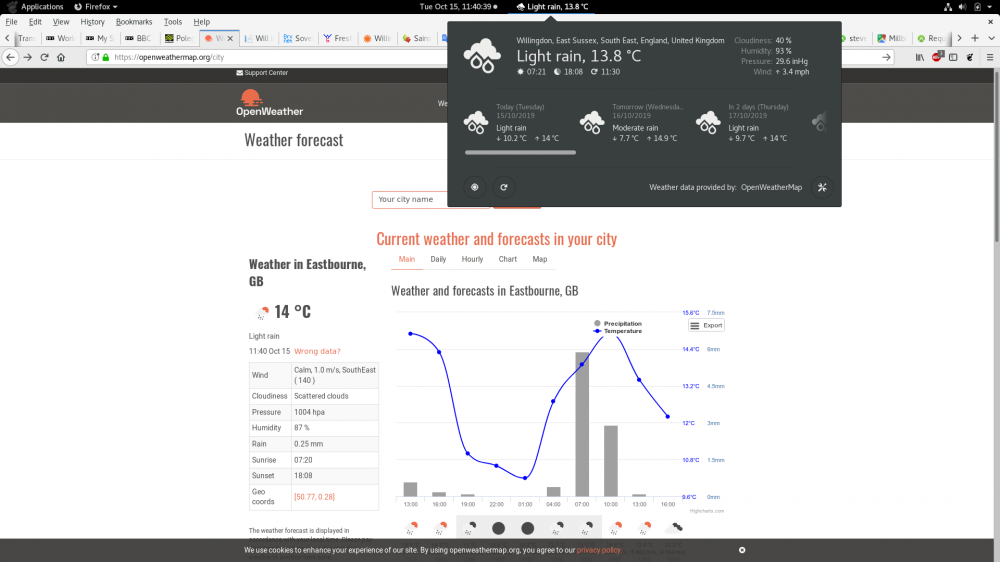
Task: Open weather extension preferences wrench button
Action: click(822, 188)
